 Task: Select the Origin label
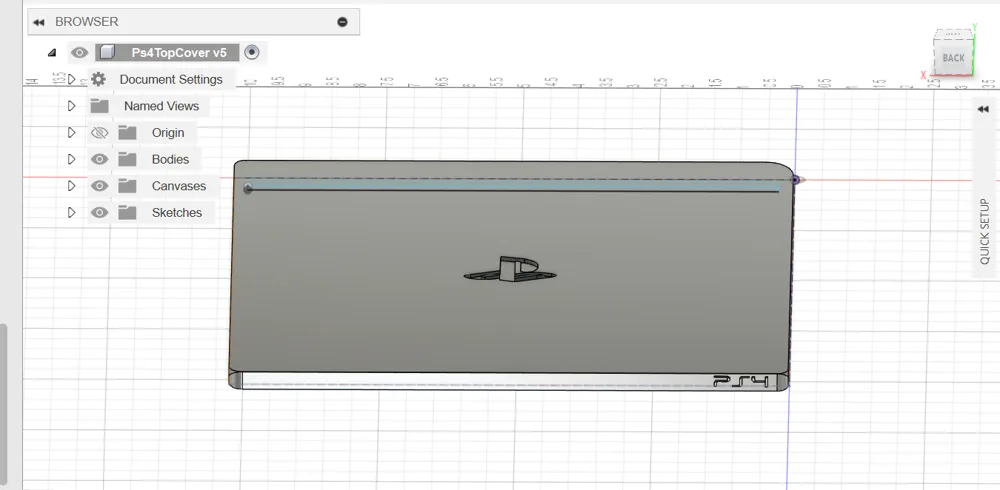click(168, 133)
